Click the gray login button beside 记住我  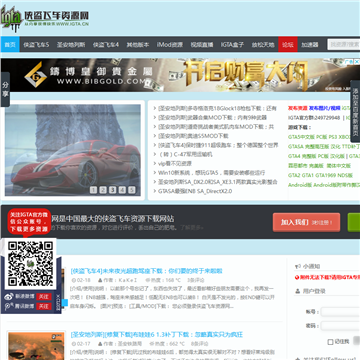[356, 341]
